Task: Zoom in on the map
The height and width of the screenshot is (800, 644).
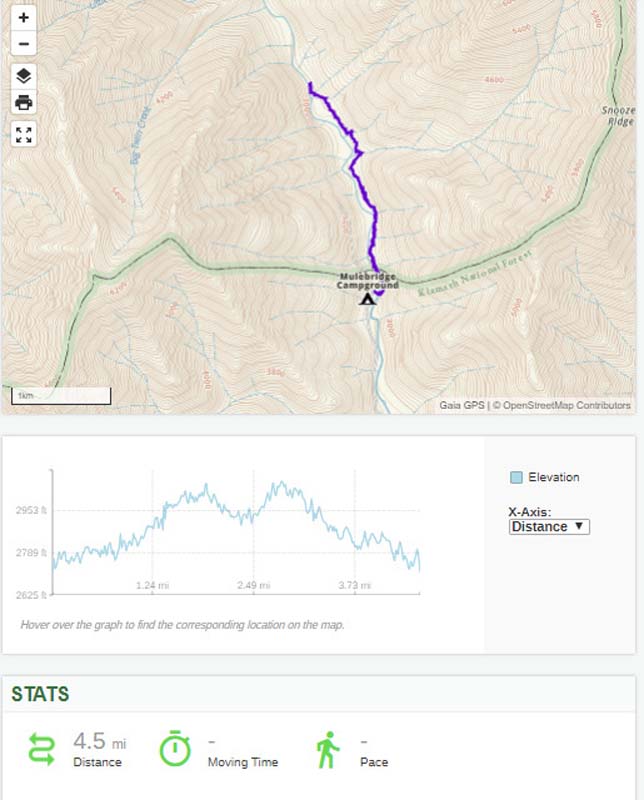Action: click(24, 18)
